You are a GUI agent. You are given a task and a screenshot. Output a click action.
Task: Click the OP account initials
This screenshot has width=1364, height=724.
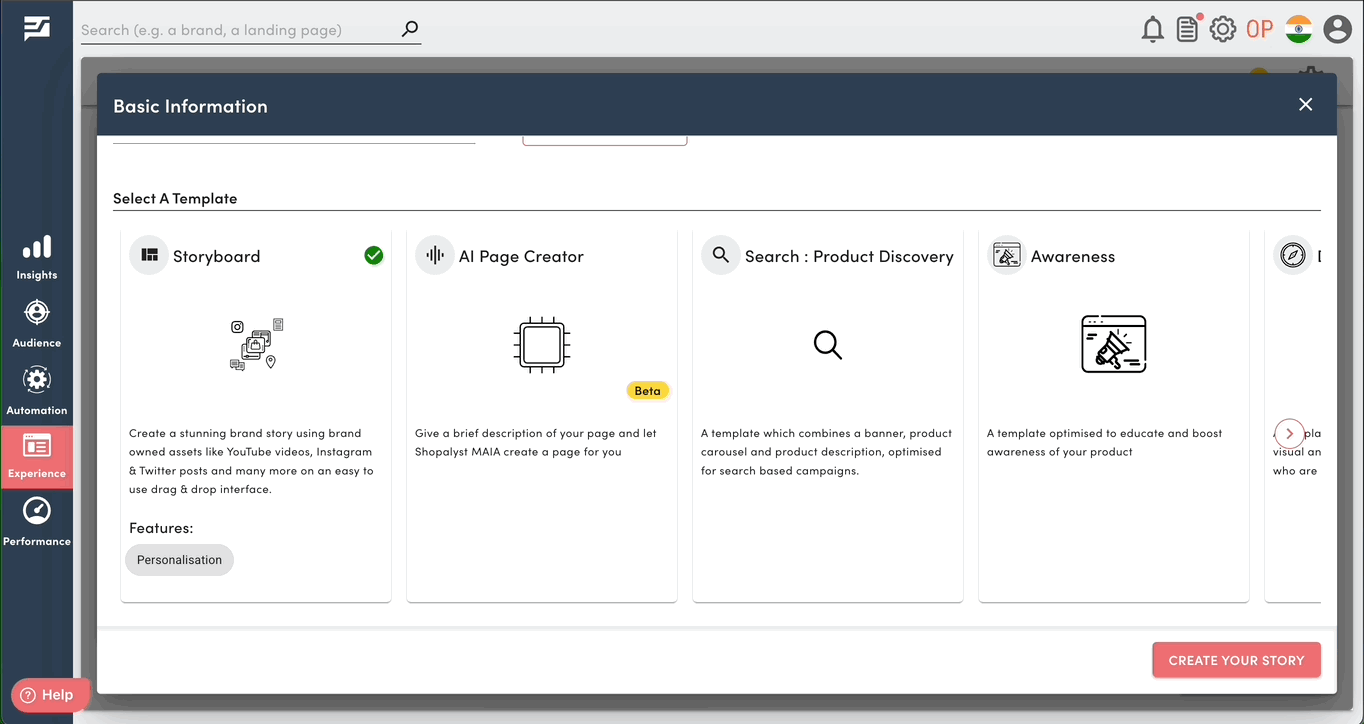click(1260, 29)
